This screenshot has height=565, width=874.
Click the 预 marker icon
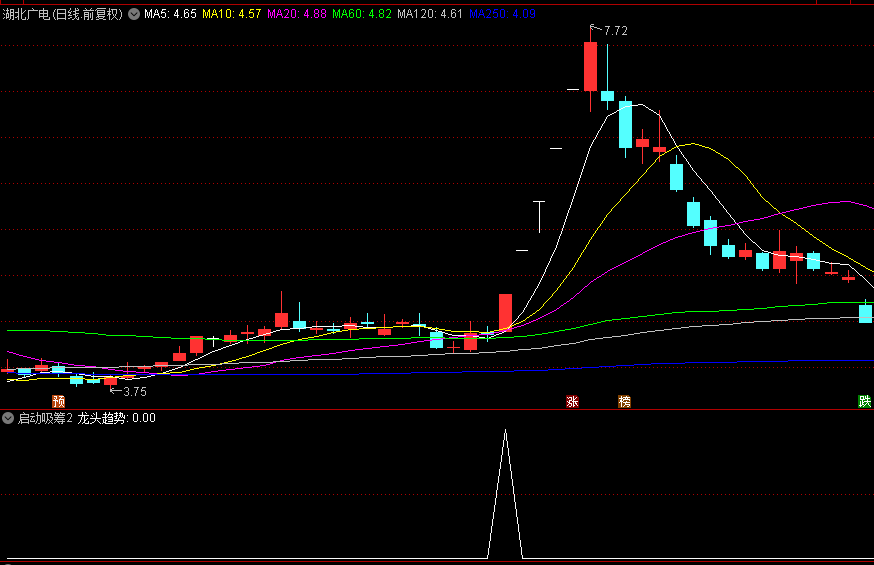pyautogui.click(x=59, y=401)
